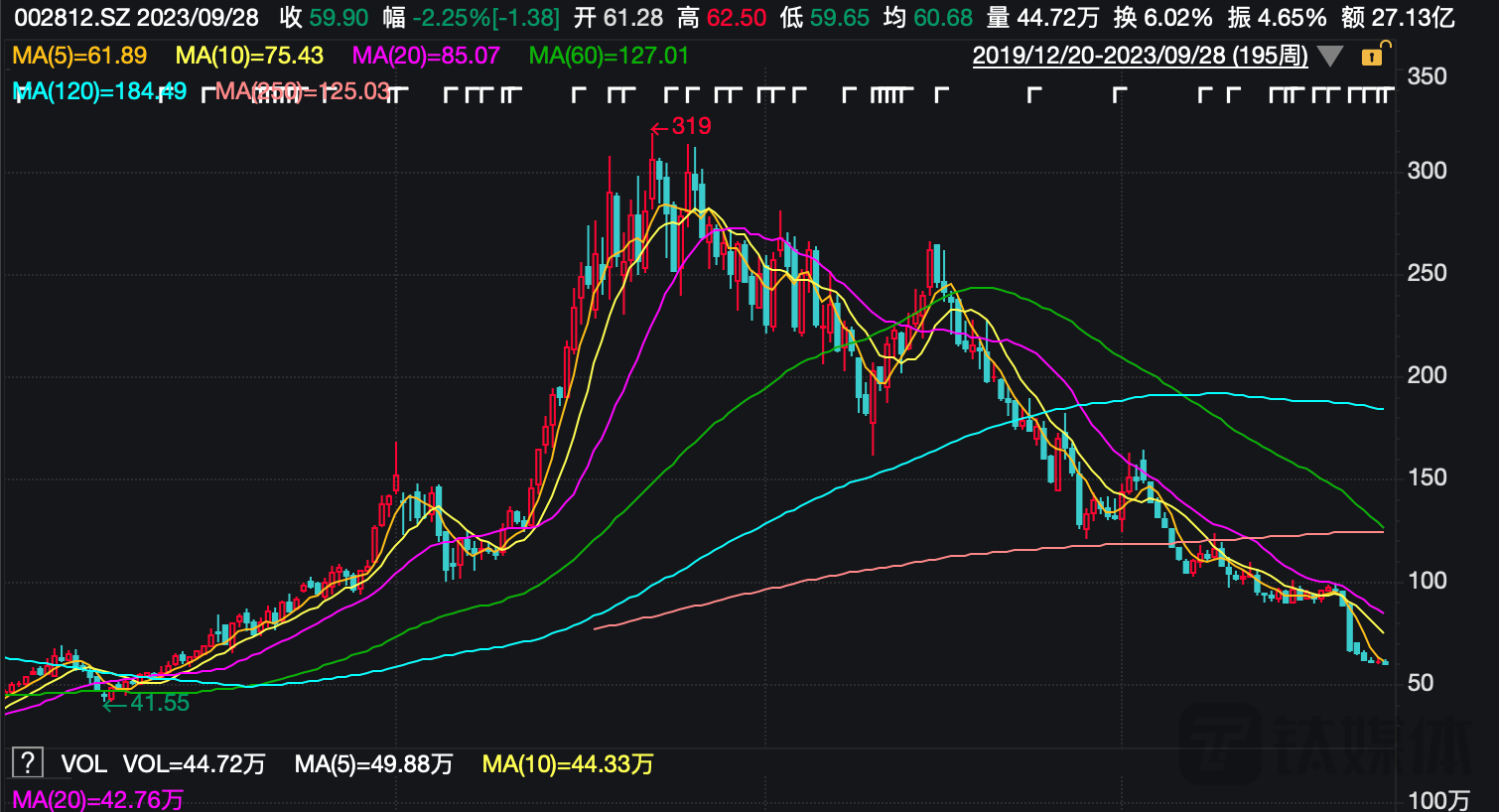Image resolution: width=1499 pixels, height=812 pixels.
Task: Toggle the magenta MA(20)=85.07 indicator
Action: (x=426, y=56)
